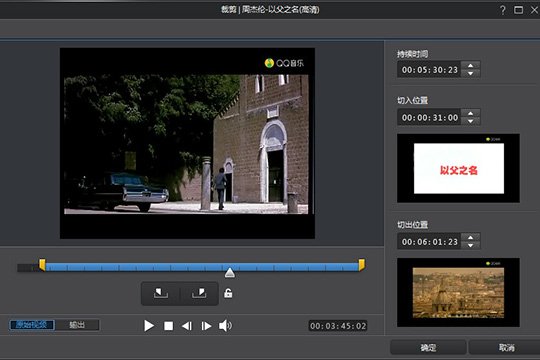Grab the right yellow trim handle
This screenshot has width=540, height=360.
pyautogui.click(x=362, y=265)
